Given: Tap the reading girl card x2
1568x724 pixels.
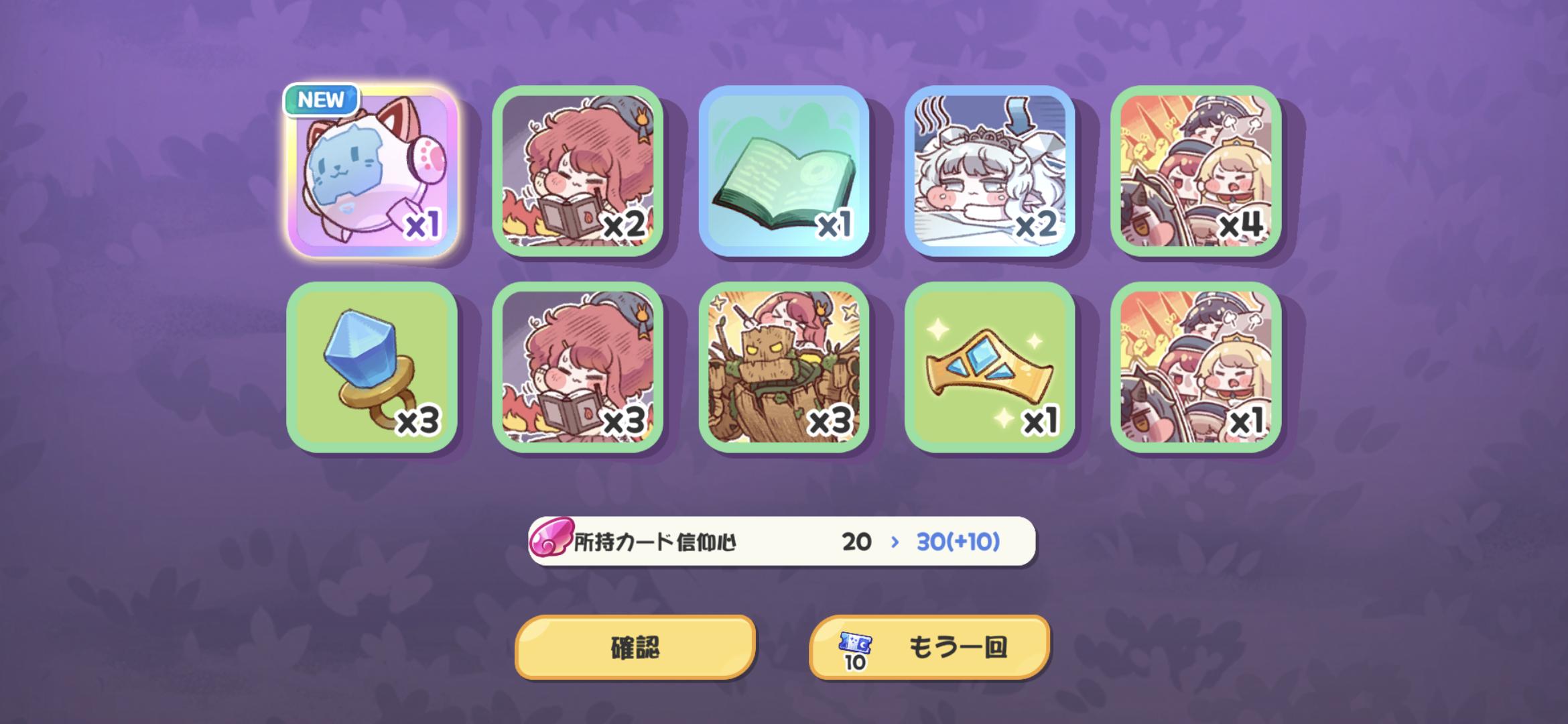Looking at the screenshot, I should (x=578, y=171).
